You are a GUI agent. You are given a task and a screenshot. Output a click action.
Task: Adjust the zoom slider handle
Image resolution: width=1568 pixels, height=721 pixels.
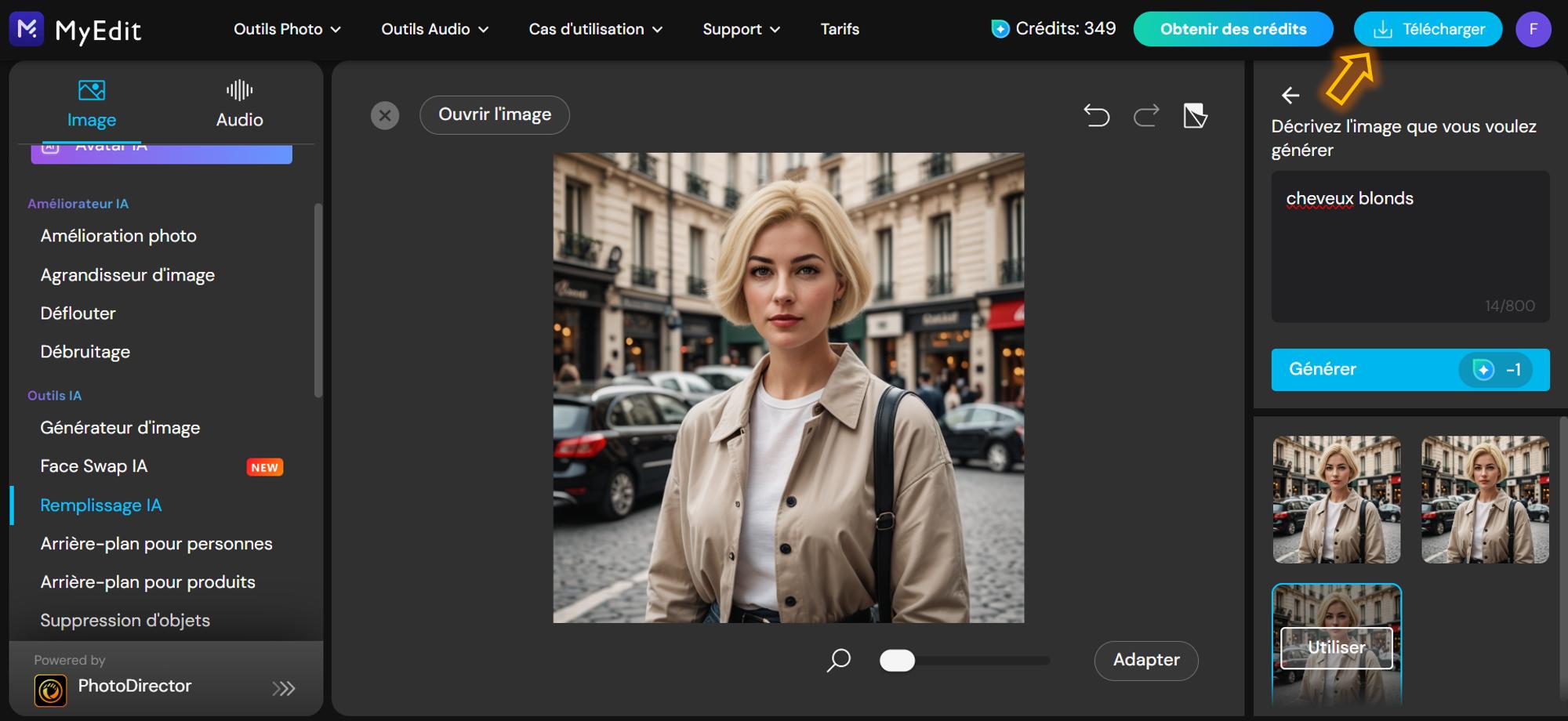(x=897, y=661)
